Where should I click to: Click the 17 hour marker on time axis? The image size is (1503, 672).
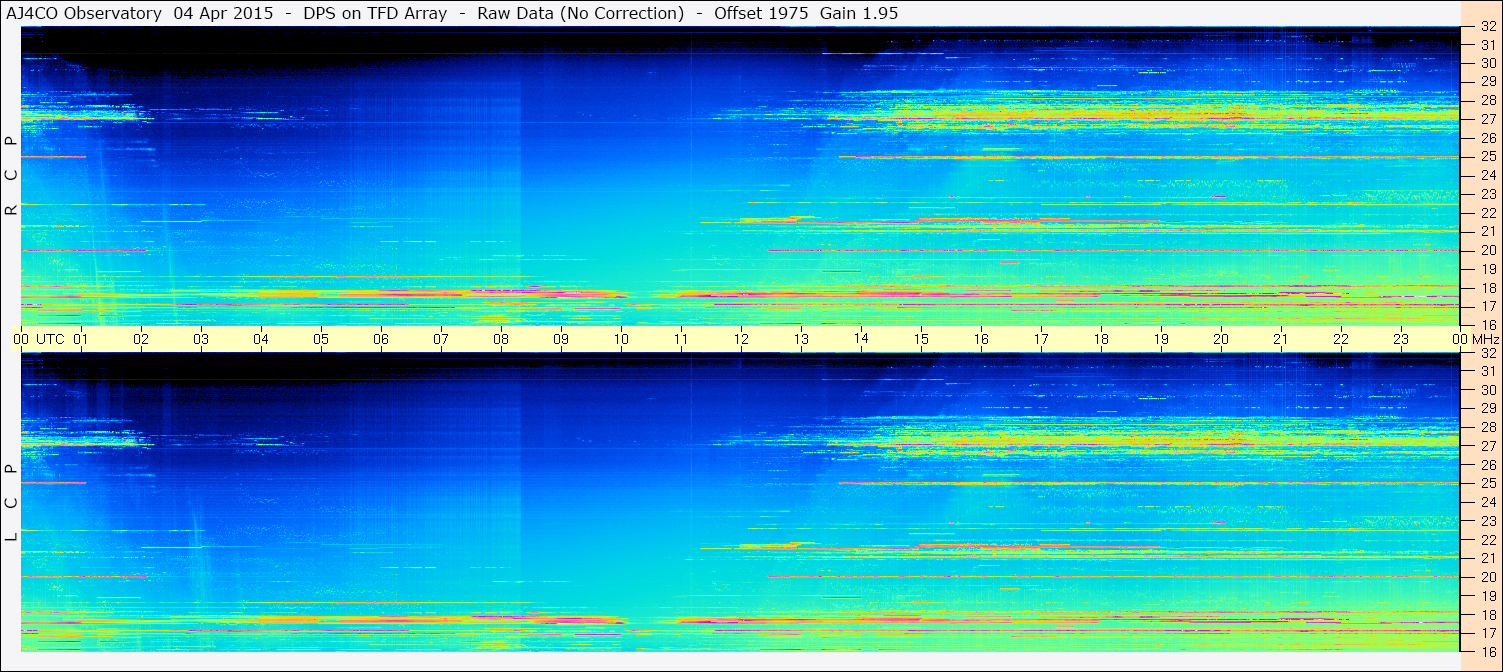tap(1041, 339)
